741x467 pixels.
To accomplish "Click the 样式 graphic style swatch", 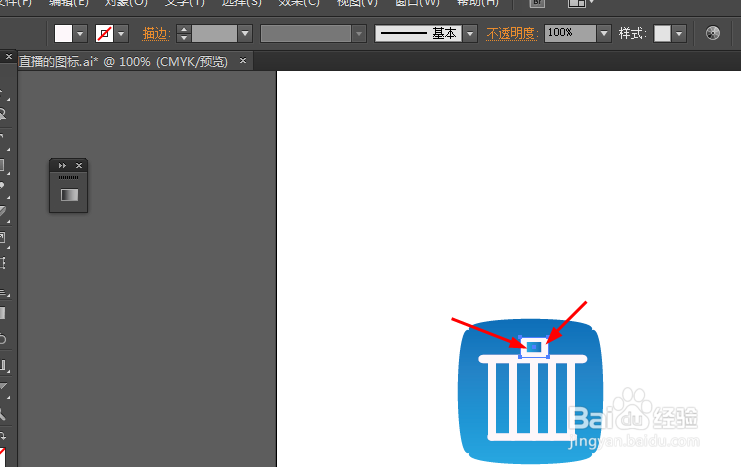I will pyautogui.click(x=662, y=34).
